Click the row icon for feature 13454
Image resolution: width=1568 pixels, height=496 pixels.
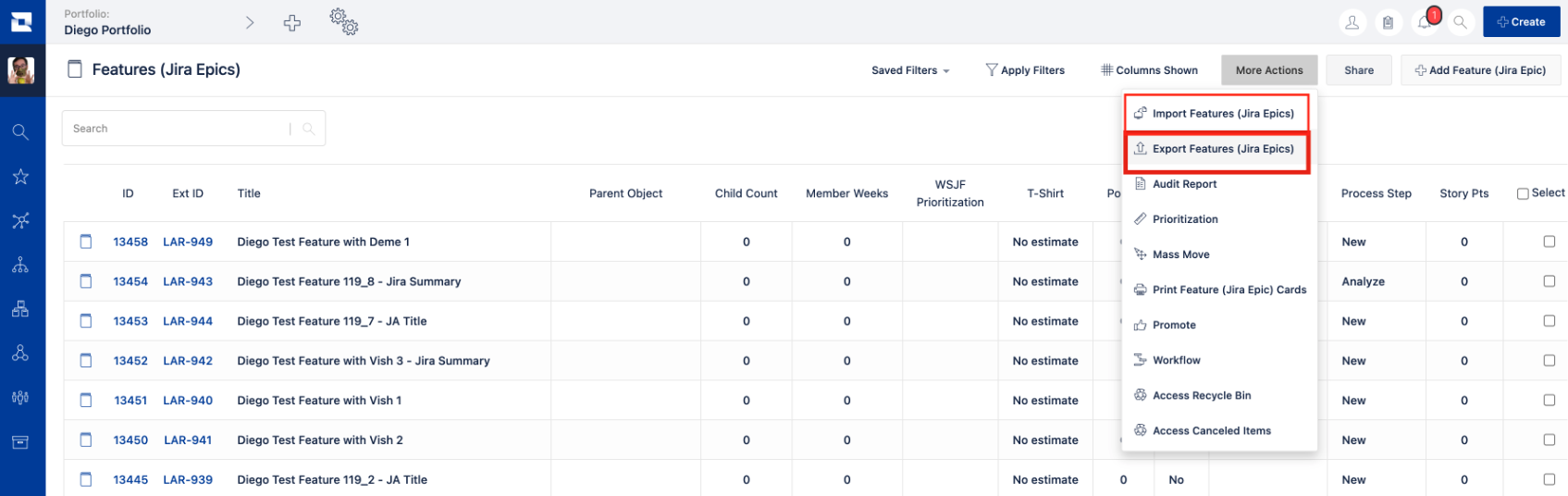[86, 281]
